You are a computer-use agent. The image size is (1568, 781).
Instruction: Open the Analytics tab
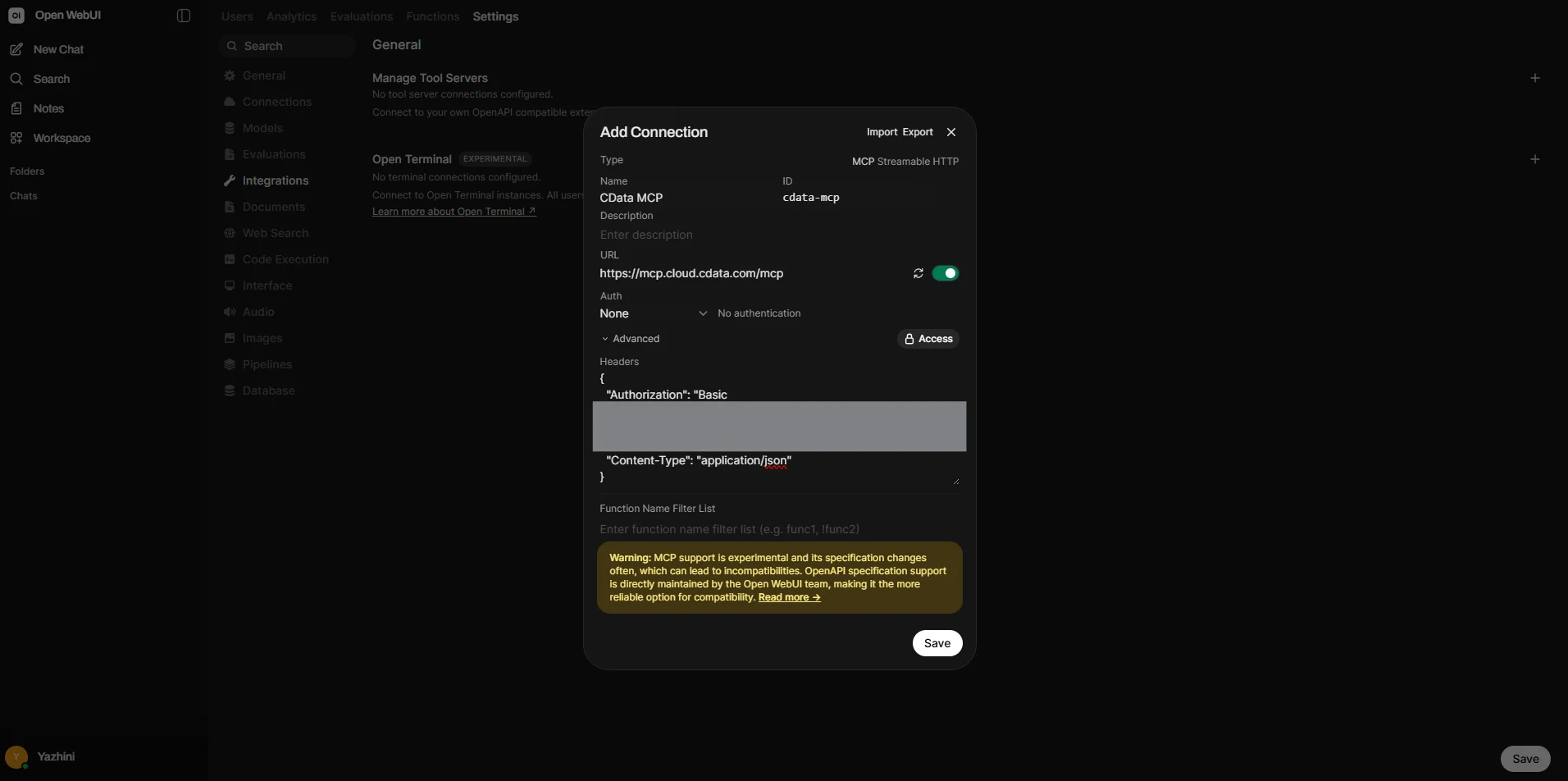click(x=291, y=16)
